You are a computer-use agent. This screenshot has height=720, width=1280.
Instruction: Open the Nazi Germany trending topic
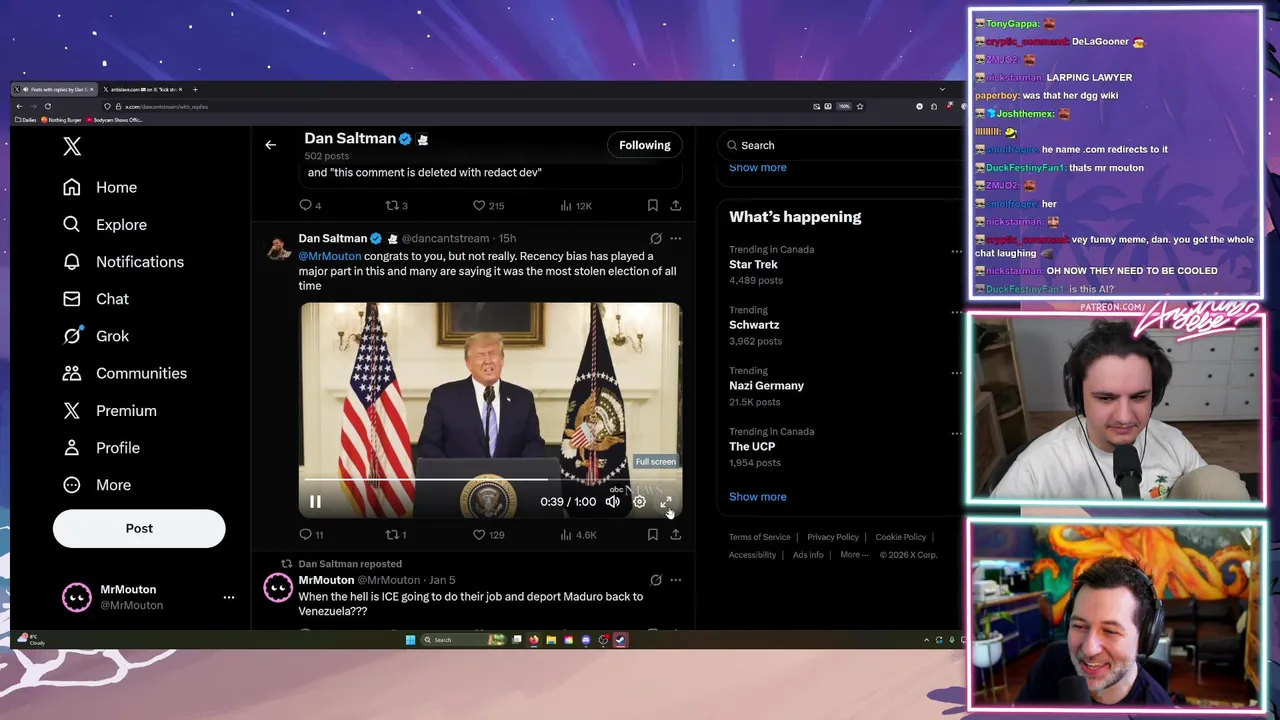pyautogui.click(x=766, y=385)
